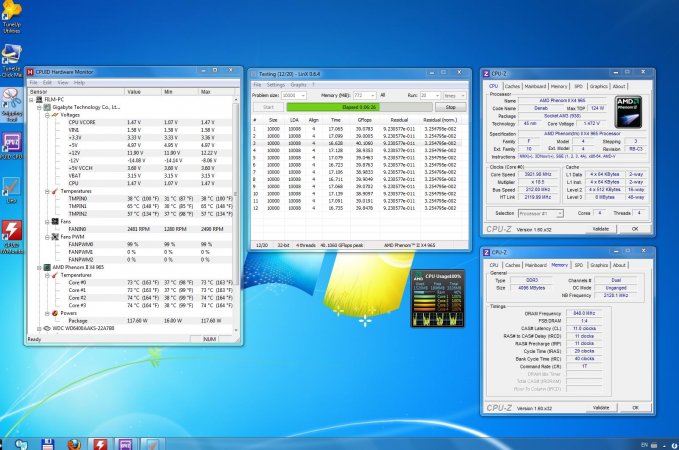Switch to CPU-Z via purple taskbar button
Image resolution: width=679 pixels, height=450 pixels.
(126, 444)
